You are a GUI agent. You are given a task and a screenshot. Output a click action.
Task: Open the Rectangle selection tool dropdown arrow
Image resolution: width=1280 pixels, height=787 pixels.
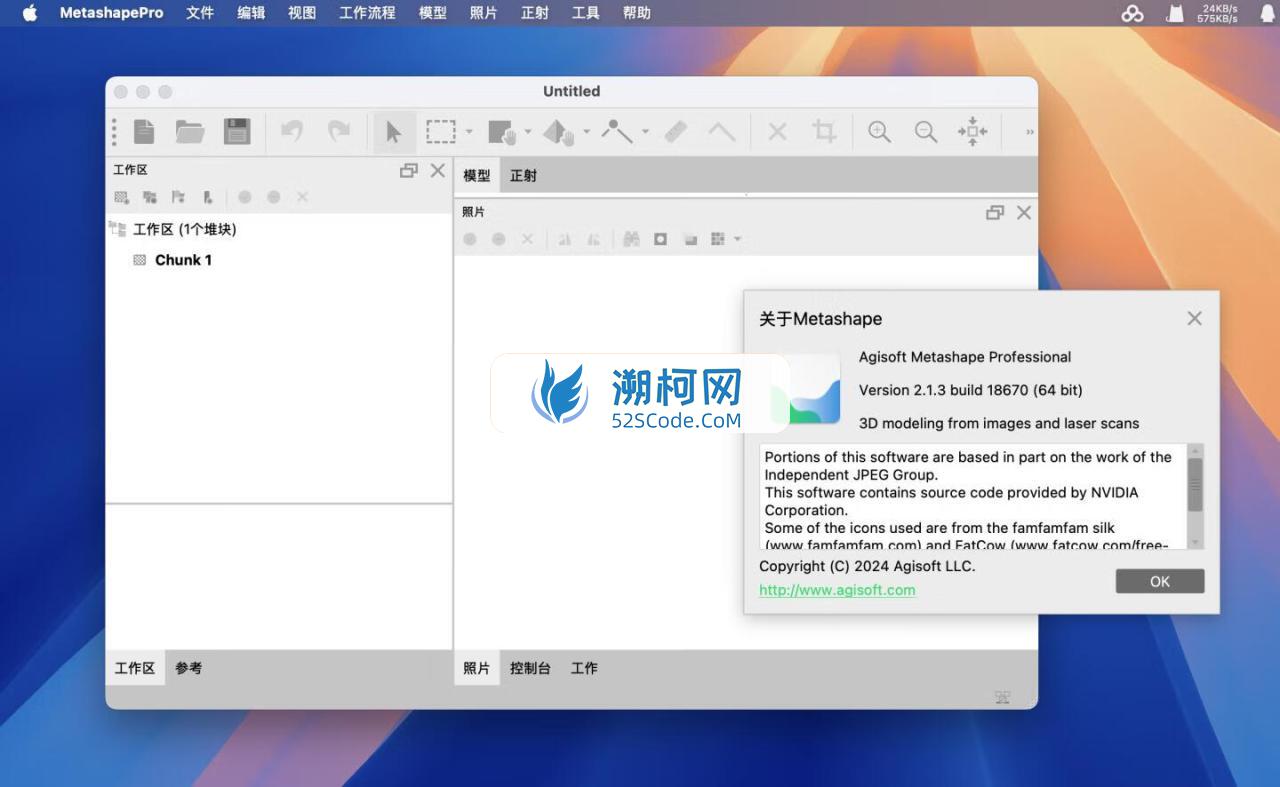(x=469, y=132)
